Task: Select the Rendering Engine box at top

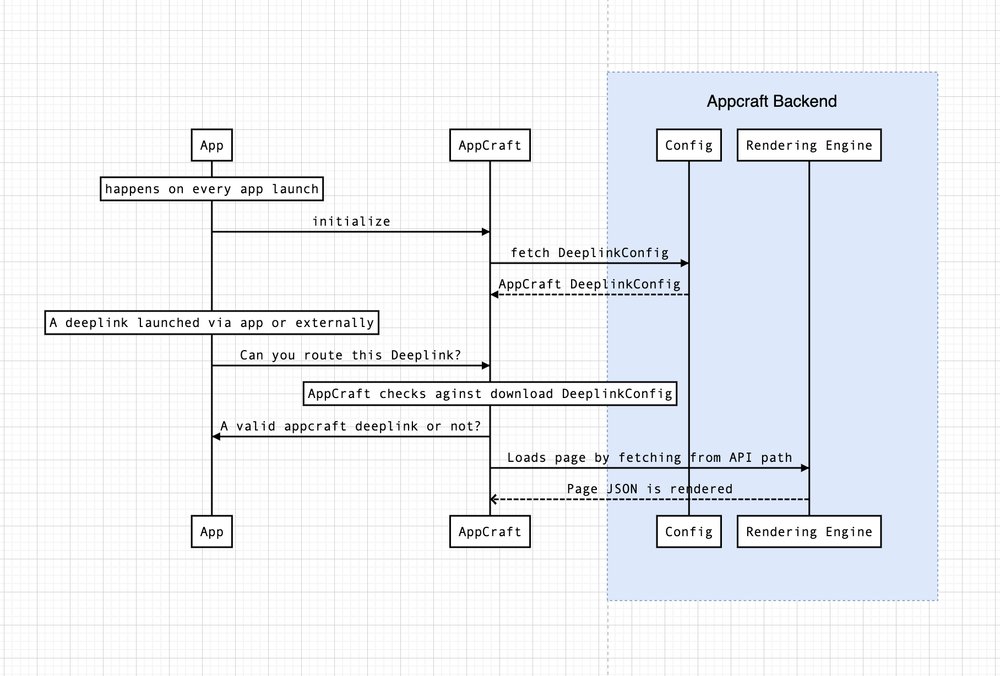Action: coord(808,144)
